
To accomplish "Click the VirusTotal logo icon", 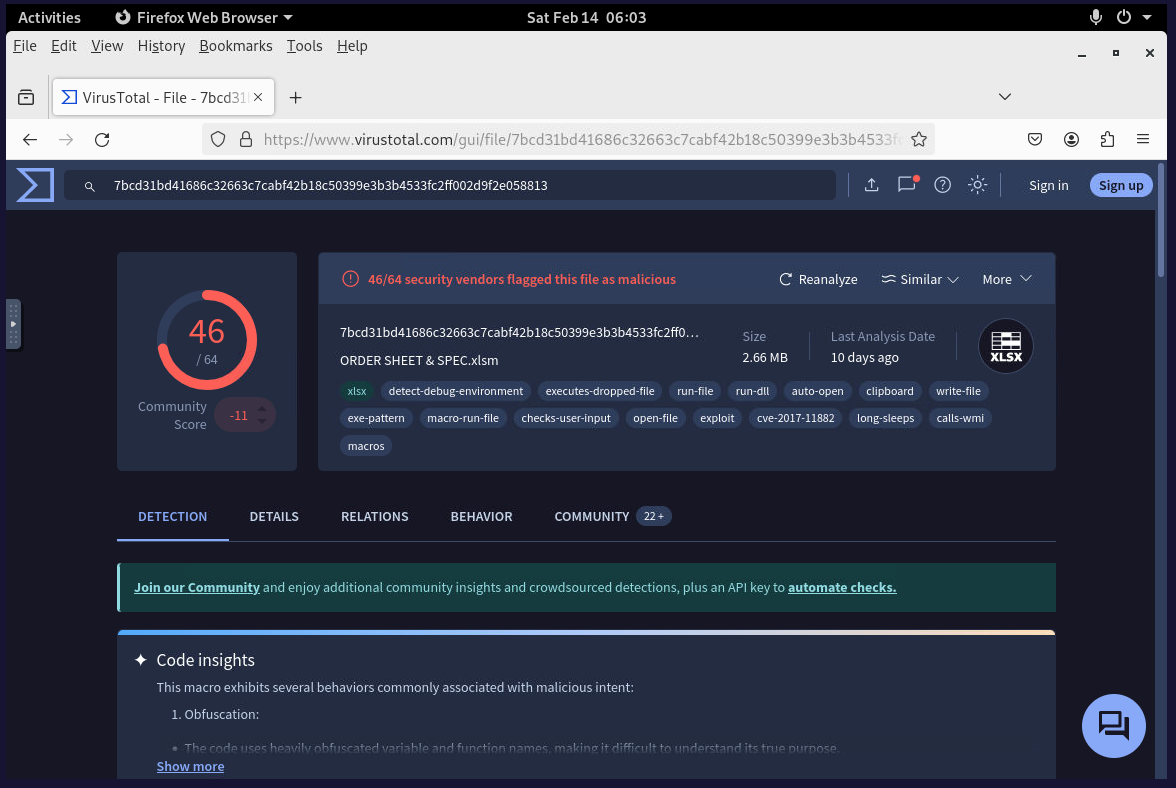I will tap(35, 185).
